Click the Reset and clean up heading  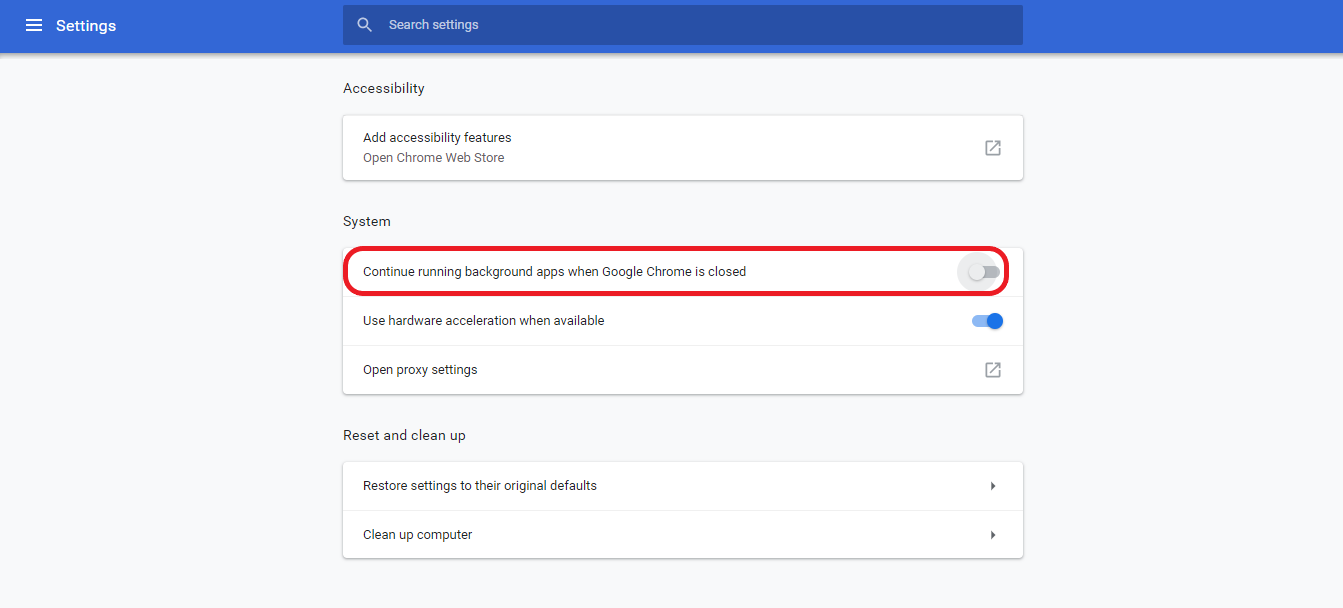pos(404,435)
